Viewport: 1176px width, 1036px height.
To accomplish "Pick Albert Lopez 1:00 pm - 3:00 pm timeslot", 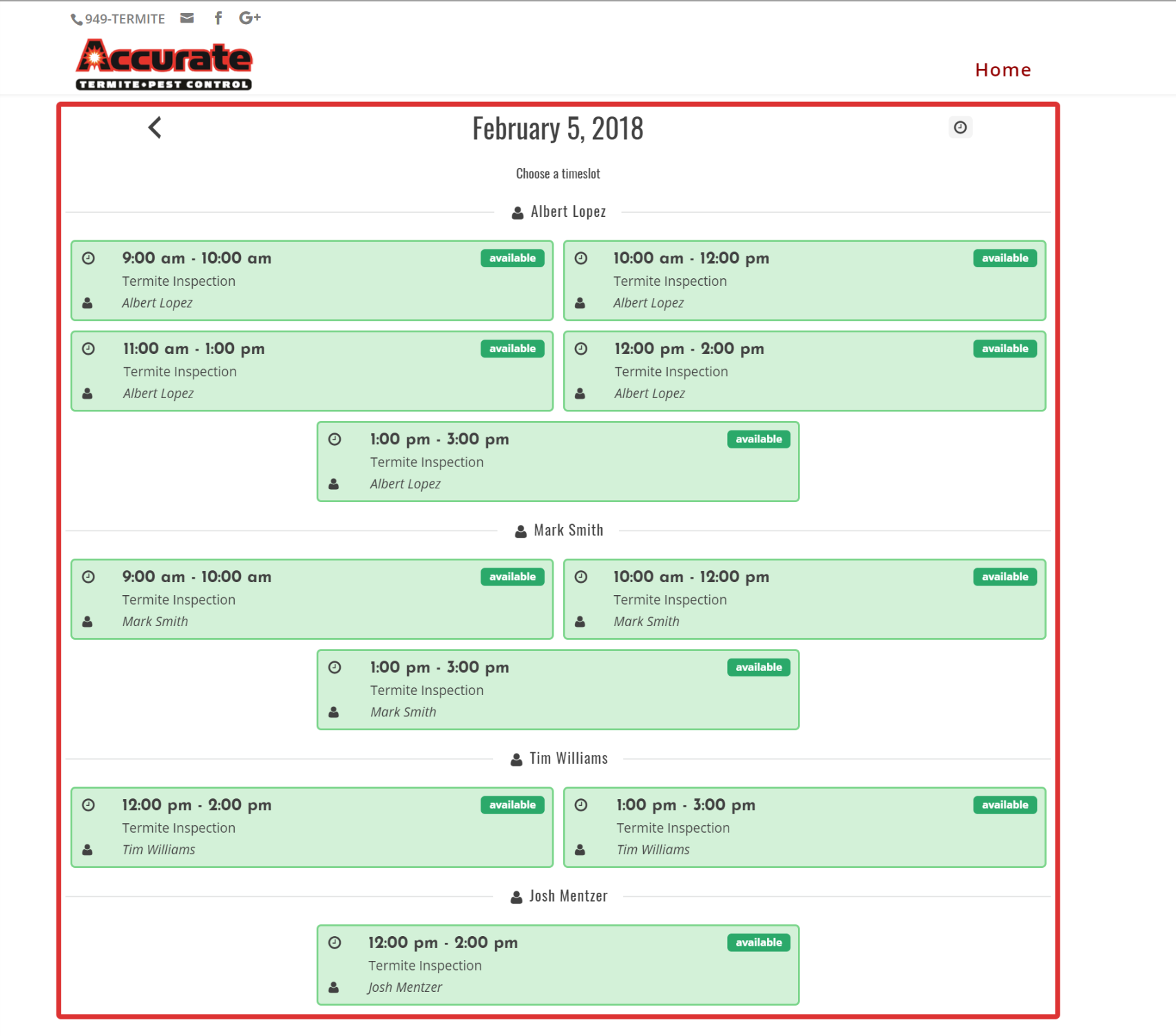I will click(x=558, y=462).
